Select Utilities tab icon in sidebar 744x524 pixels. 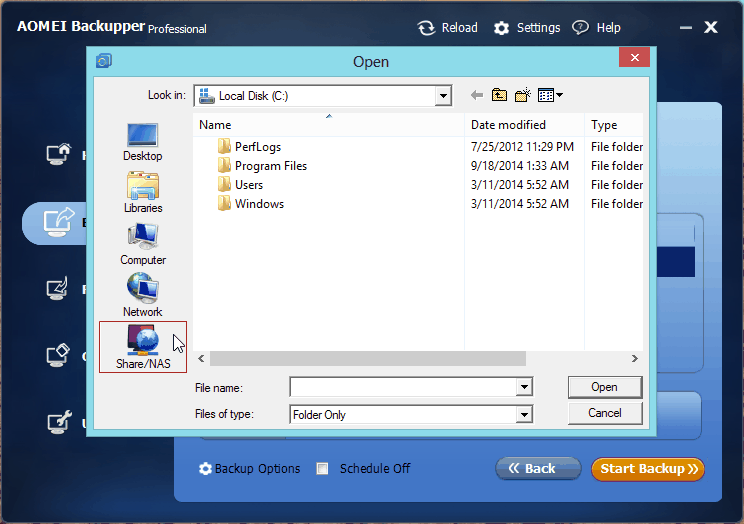click(x=59, y=422)
